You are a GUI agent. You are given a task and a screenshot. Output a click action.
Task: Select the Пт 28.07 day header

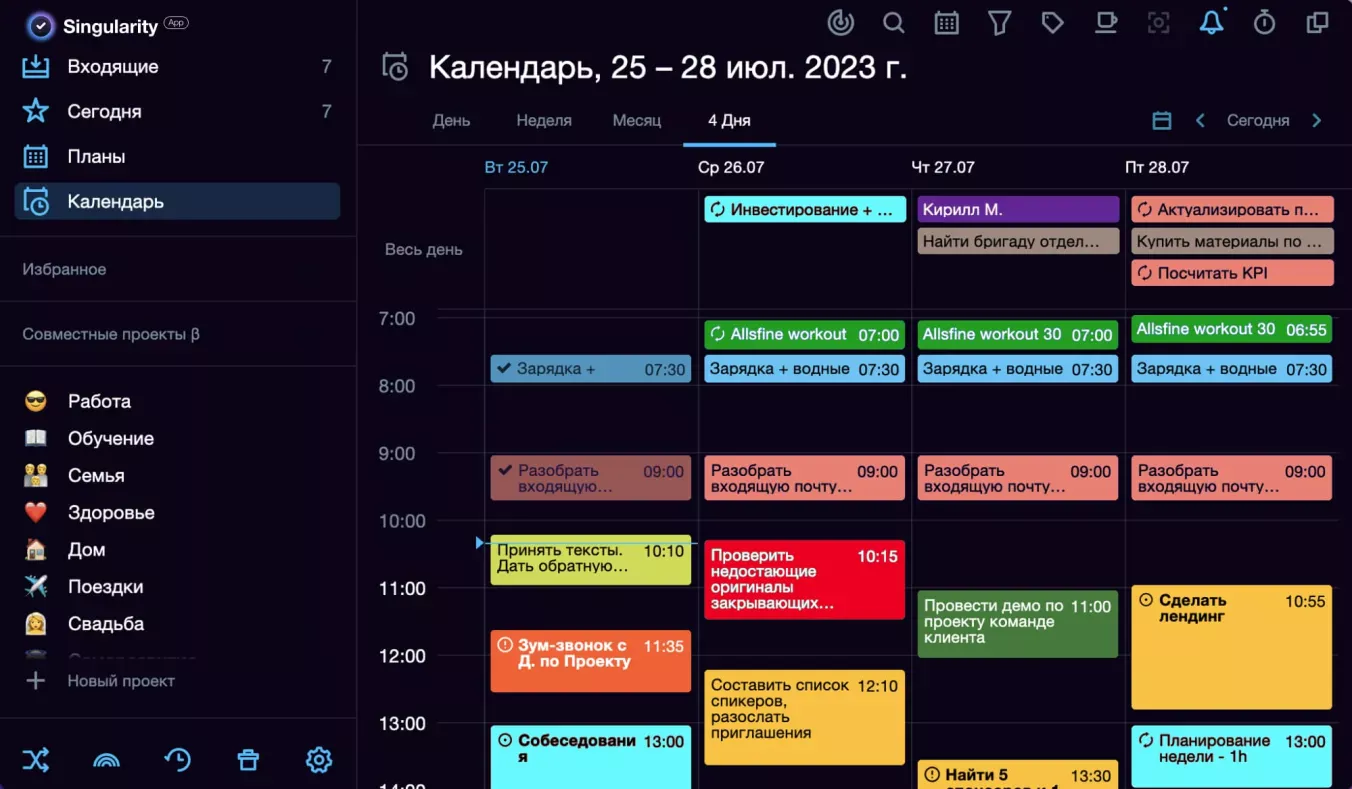1157,167
